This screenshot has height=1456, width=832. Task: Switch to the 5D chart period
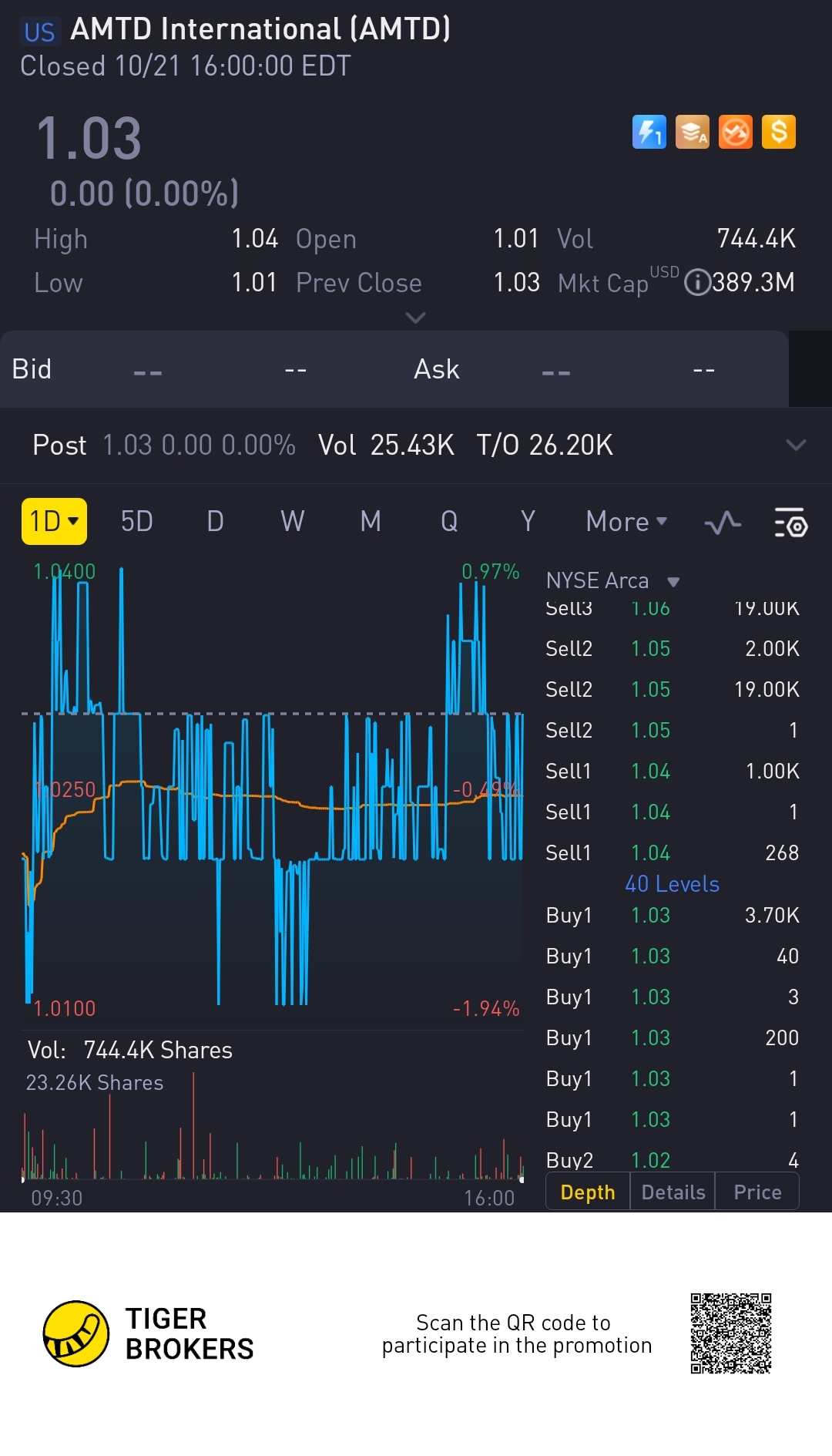[136, 522]
